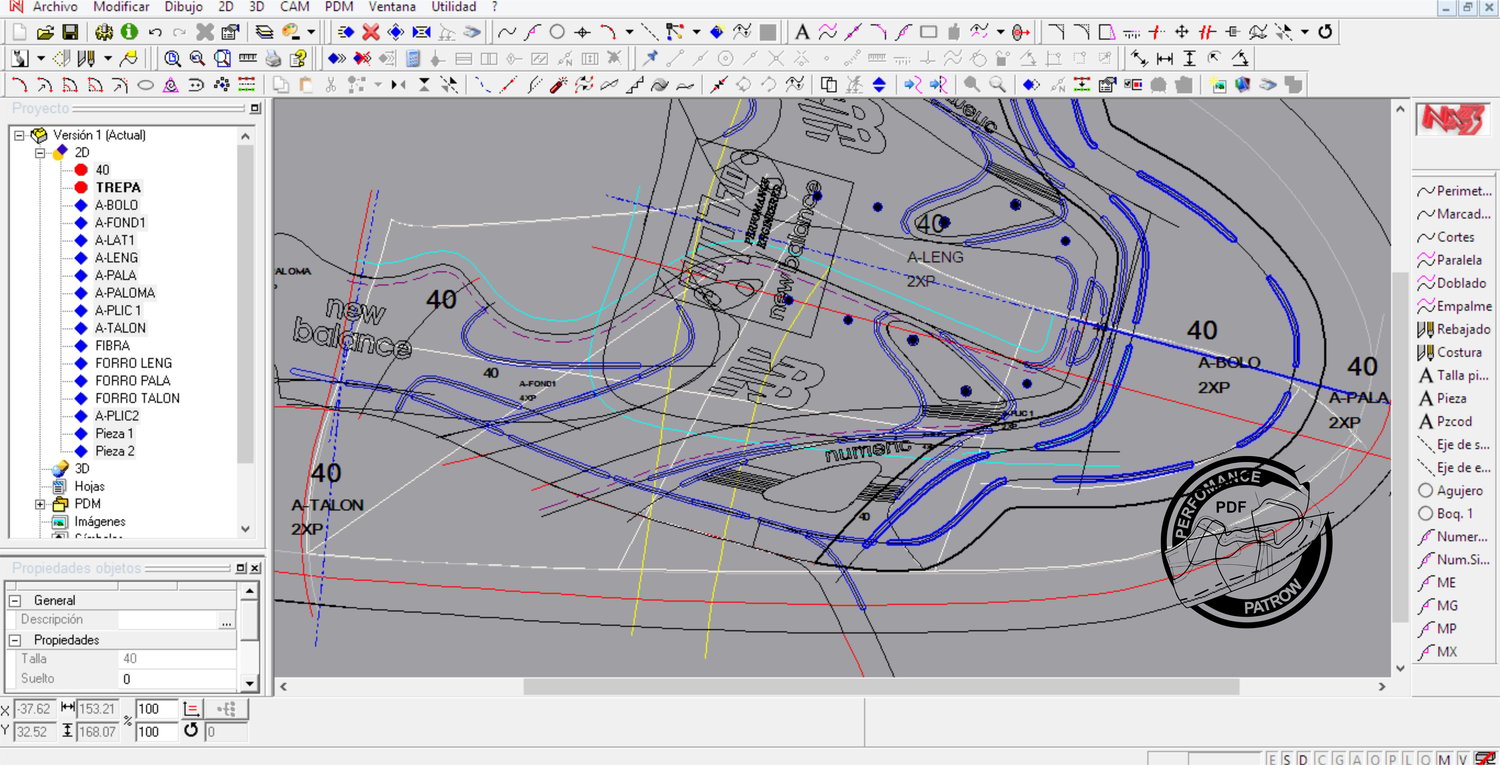The height and width of the screenshot is (765, 1500).
Task: Toggle the S indicator in status bar
Action: [x=1287, y=759]
